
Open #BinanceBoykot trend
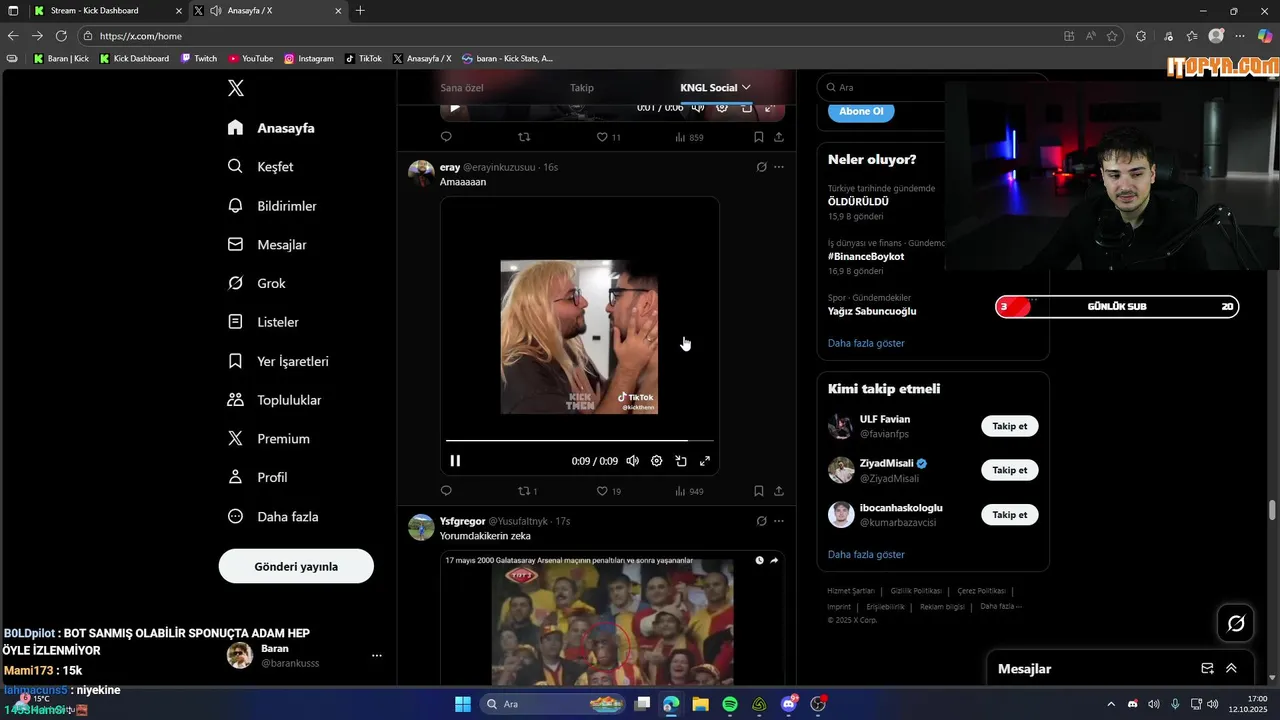point(866,256)
